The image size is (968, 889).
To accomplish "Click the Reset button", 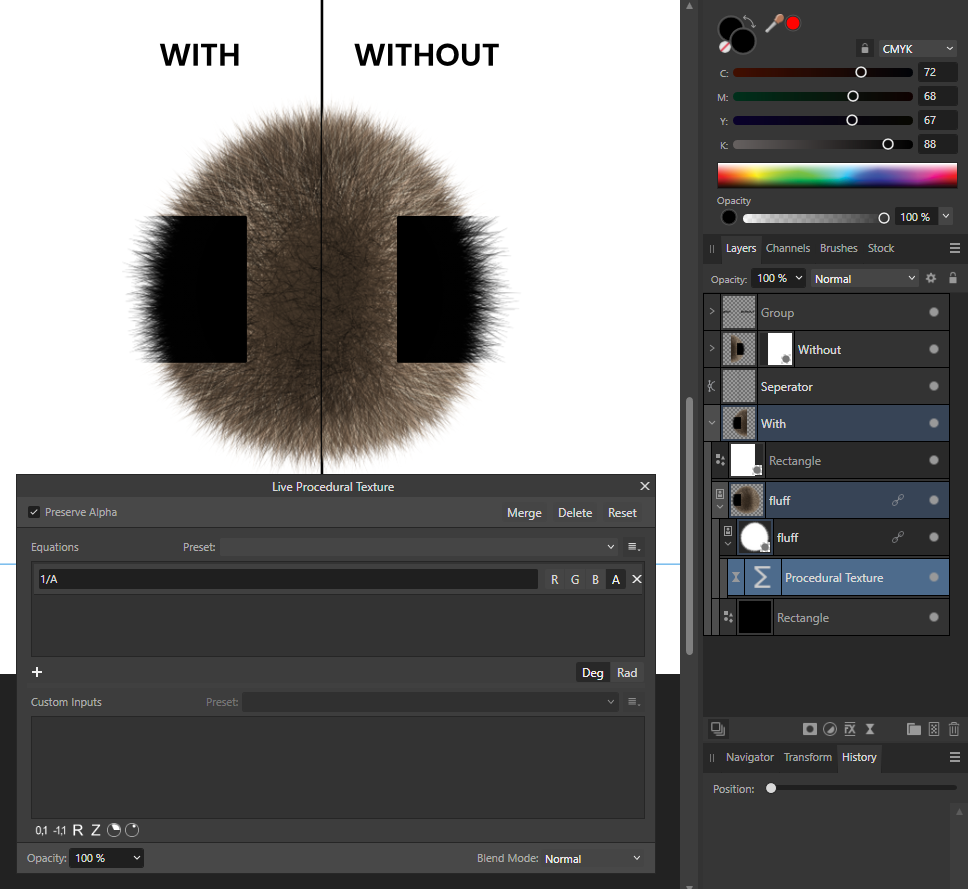I will (622, 512).
